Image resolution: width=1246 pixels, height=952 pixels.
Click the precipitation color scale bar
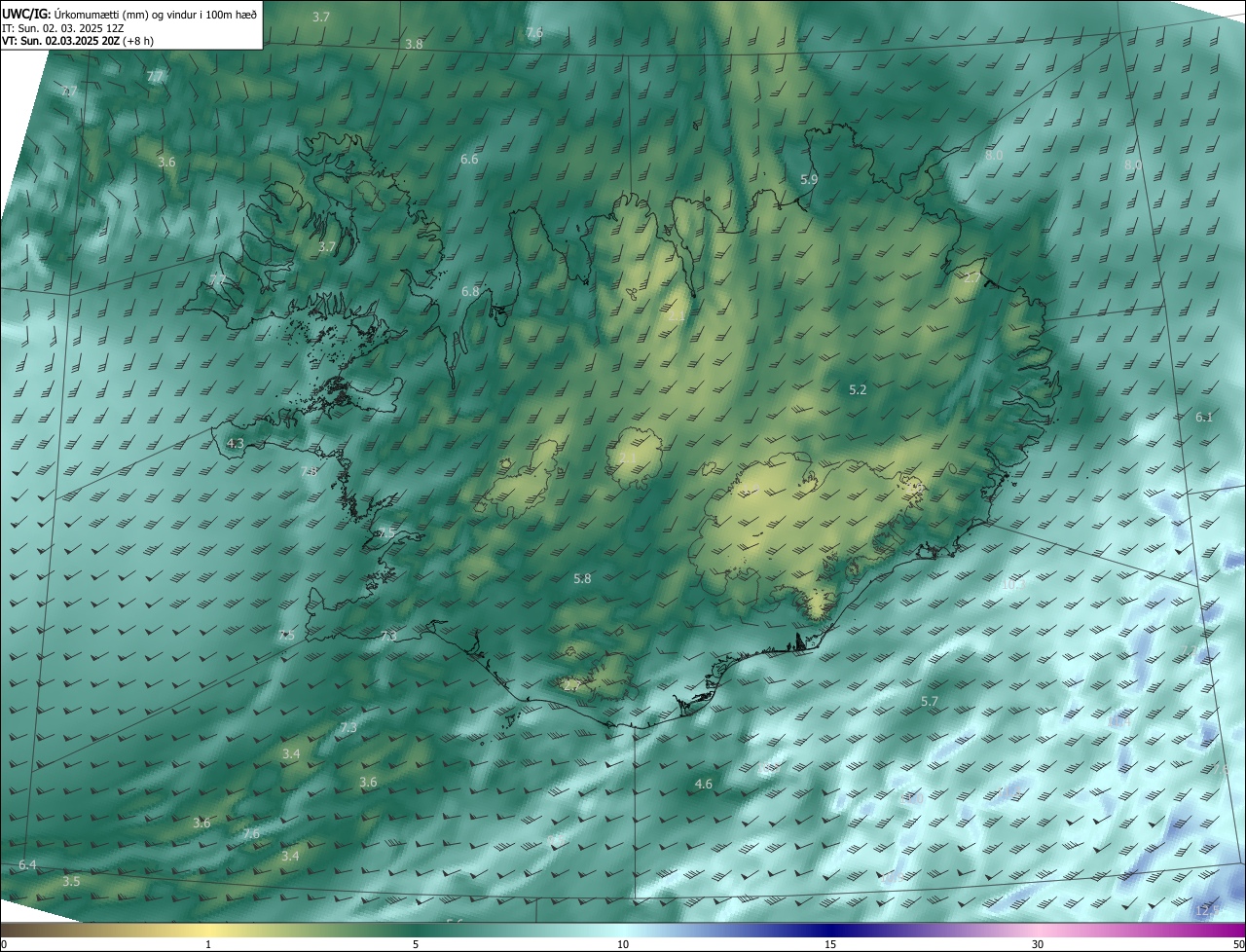pos(623,930)
